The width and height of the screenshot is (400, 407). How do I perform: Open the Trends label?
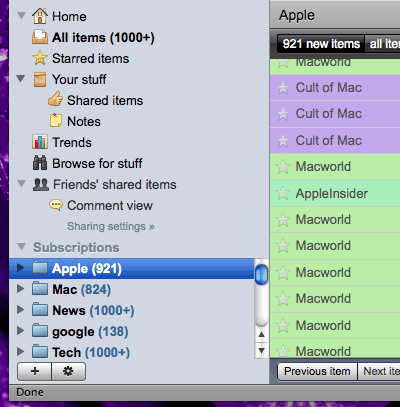(72, 142)
